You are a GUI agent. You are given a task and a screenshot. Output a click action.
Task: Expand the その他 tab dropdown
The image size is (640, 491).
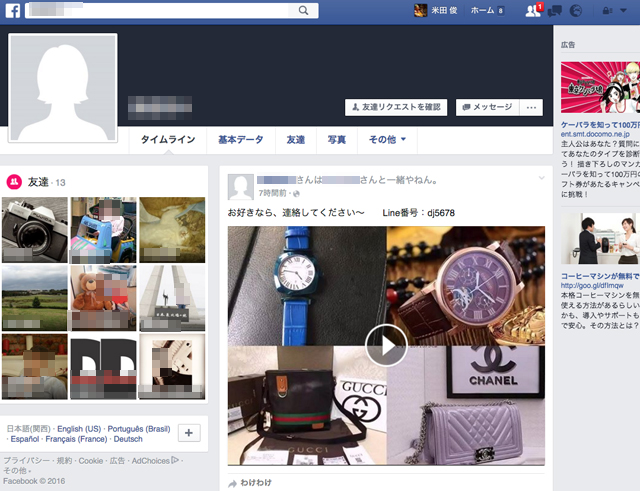(387, 140)
